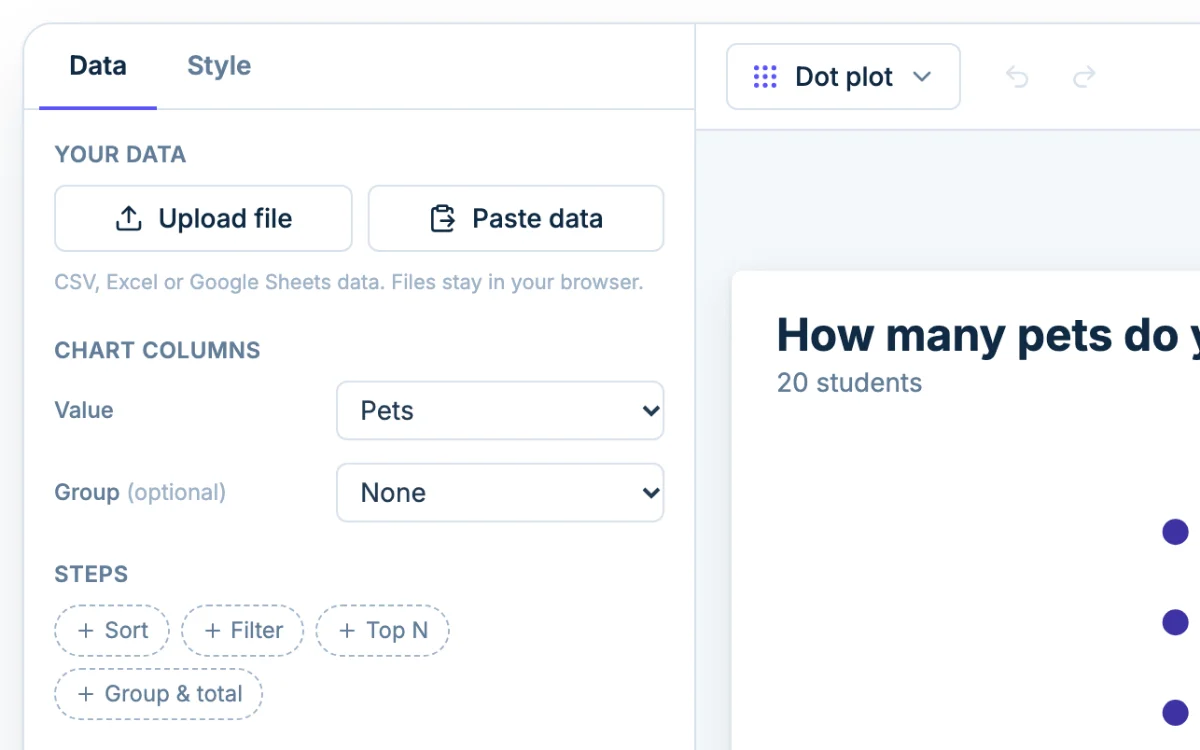This screenshot has height=750, width=1200.
Task: Open the Value column dropdown showing Pets
Action: [500, 410]
